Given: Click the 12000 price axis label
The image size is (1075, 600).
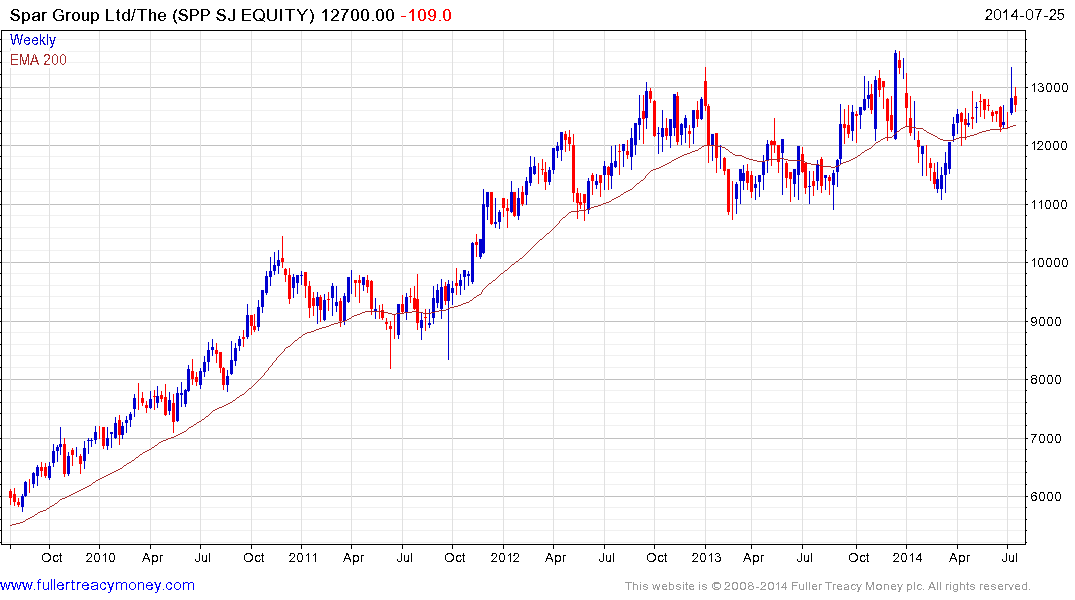Looking at the screenshot, I should pos(1049,145).
